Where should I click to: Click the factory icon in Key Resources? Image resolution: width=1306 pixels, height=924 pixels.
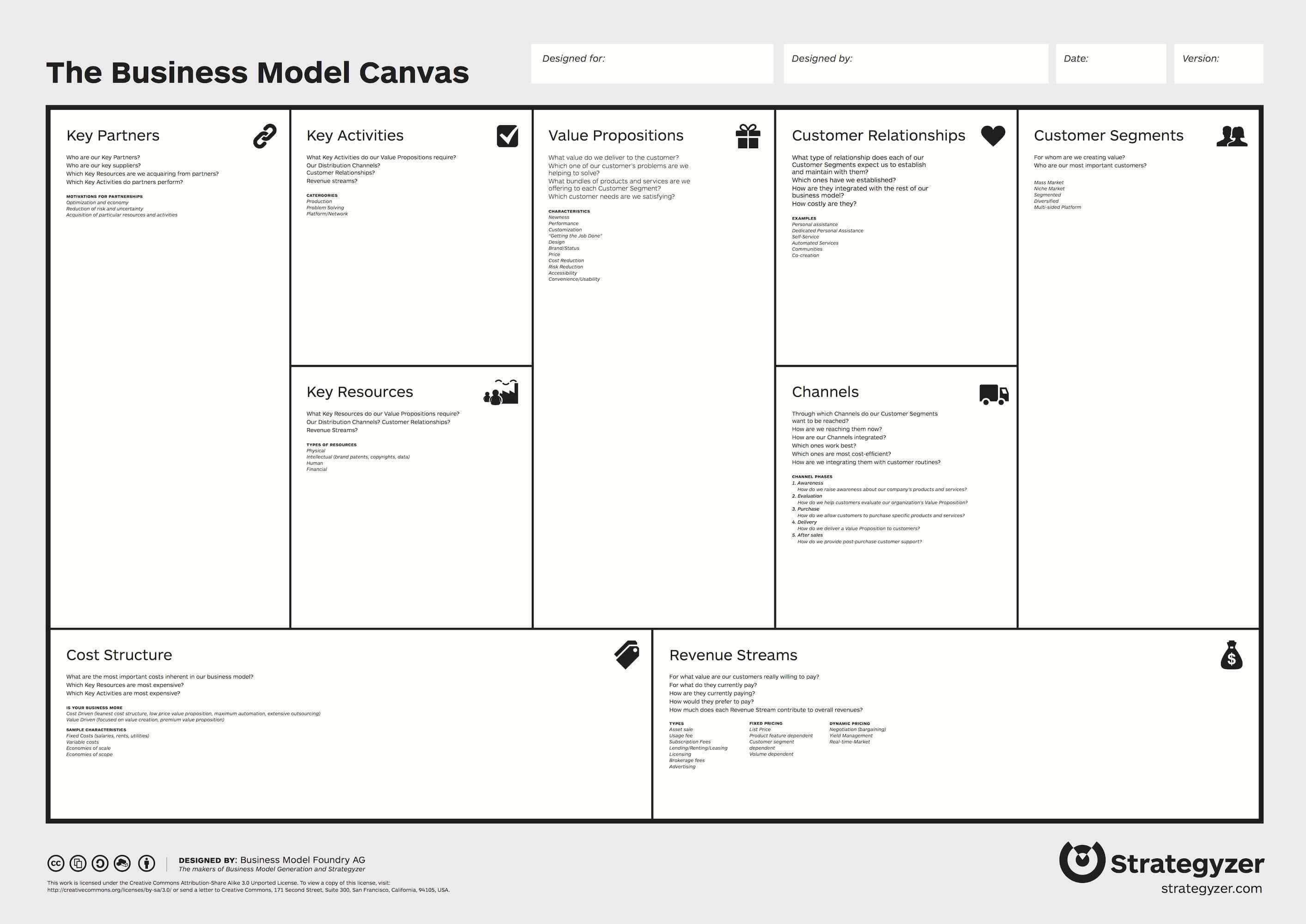[x=501, y=392]
